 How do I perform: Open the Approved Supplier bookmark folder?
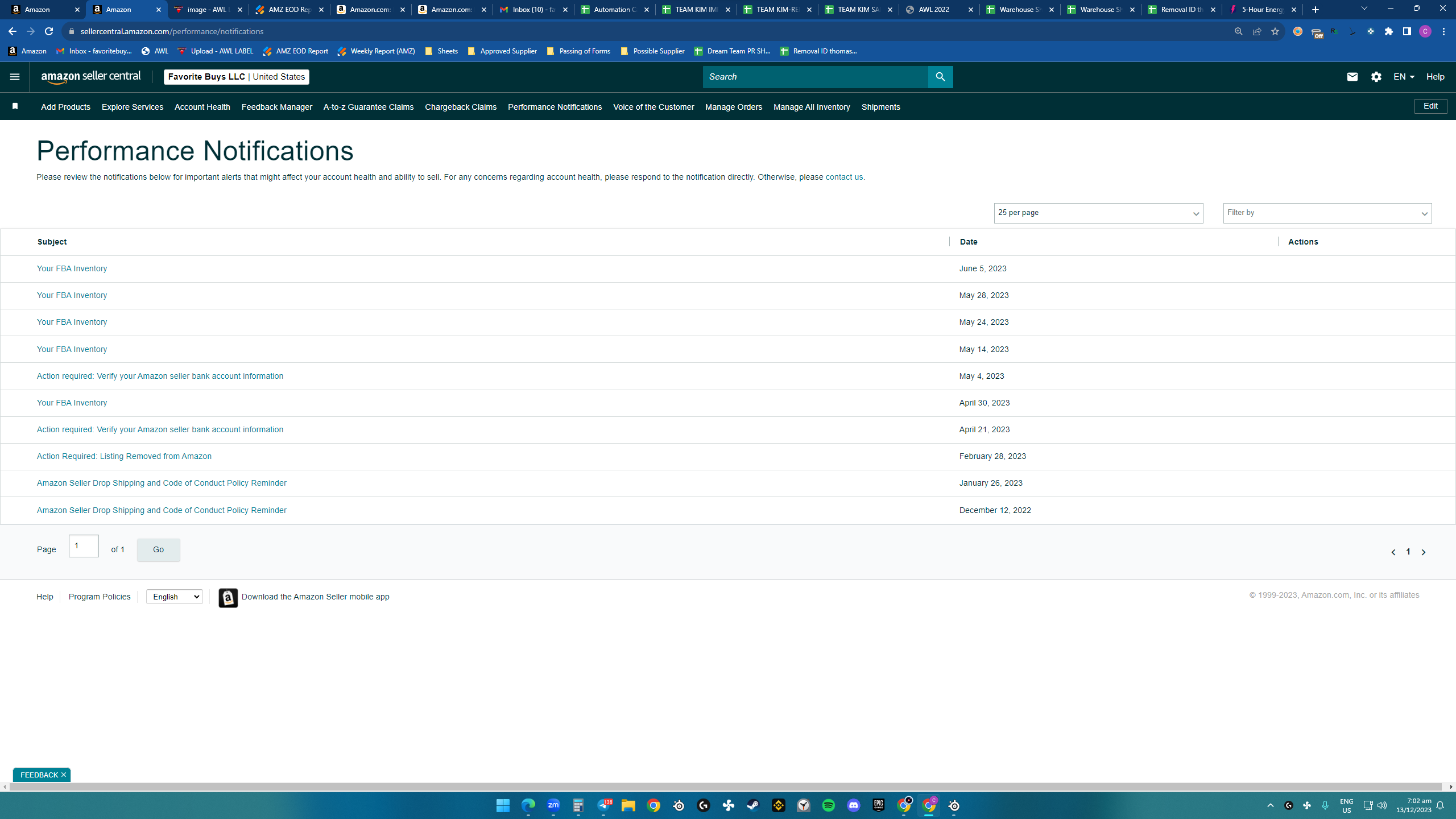coord(502,51)
